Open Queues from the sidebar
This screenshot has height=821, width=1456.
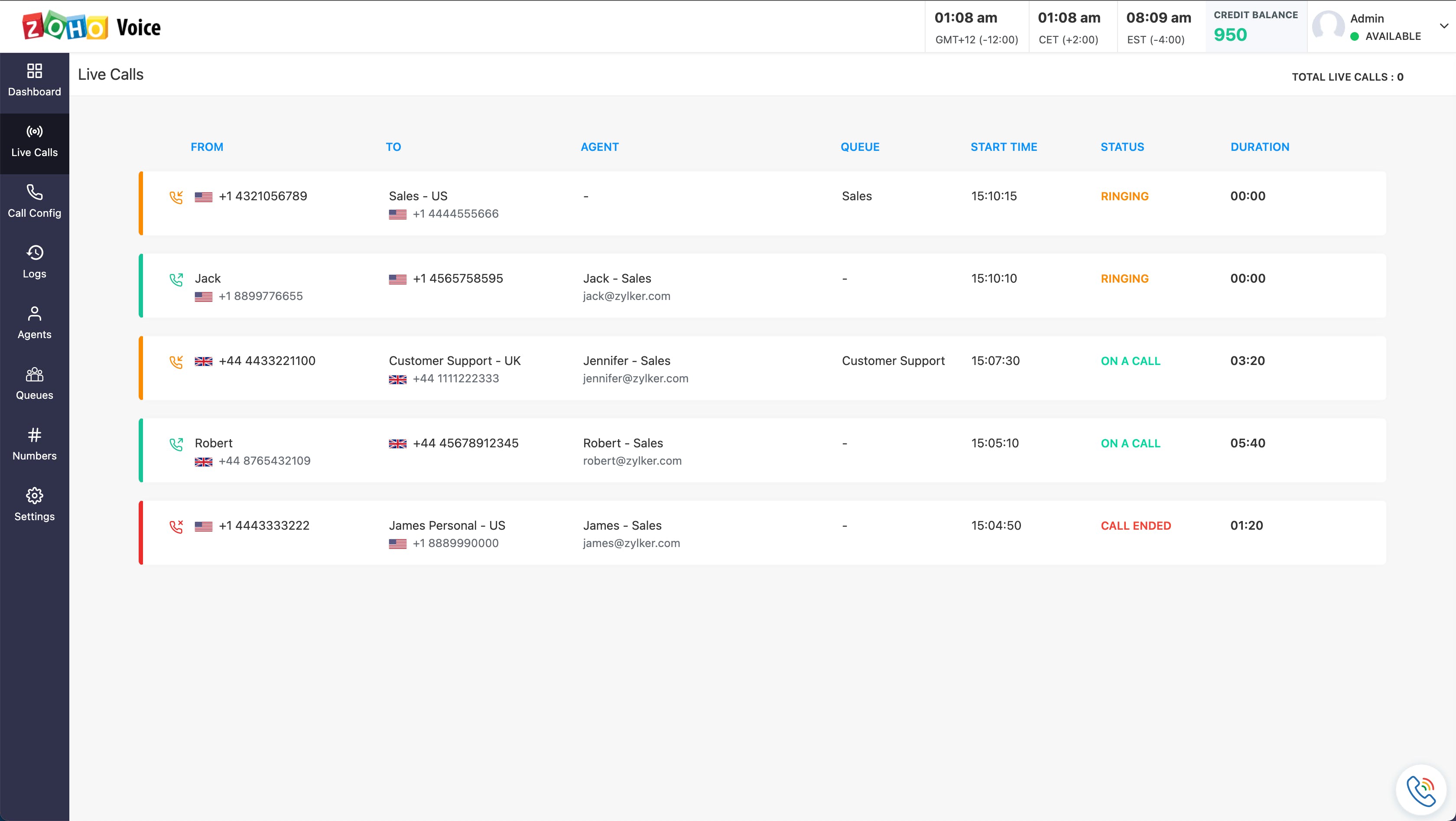point(35,383)
